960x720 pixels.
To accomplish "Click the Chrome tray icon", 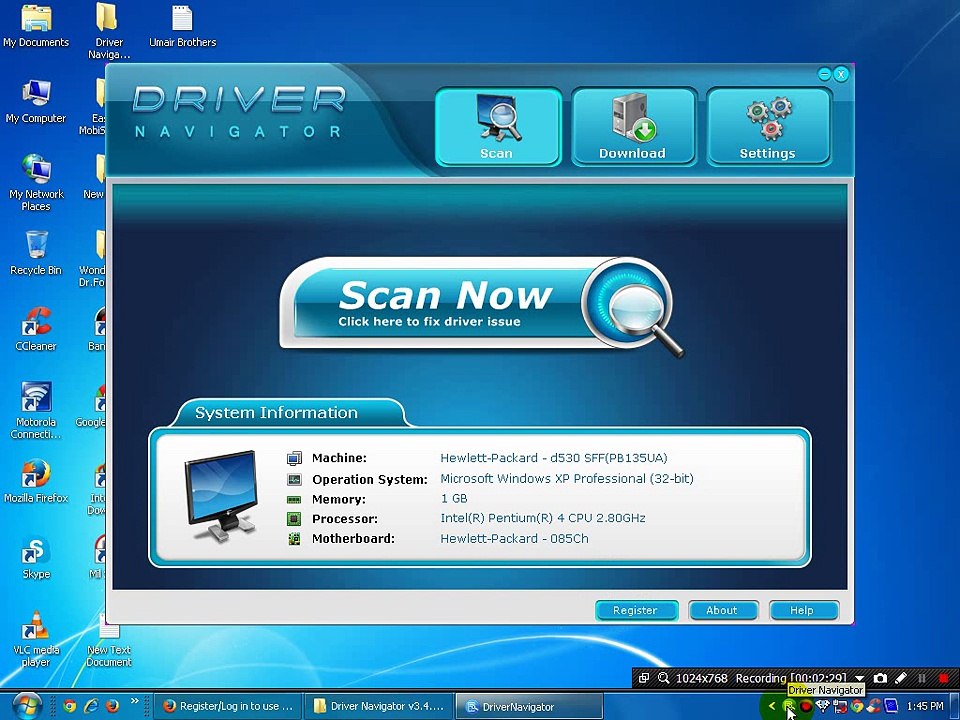I will 857,706.
